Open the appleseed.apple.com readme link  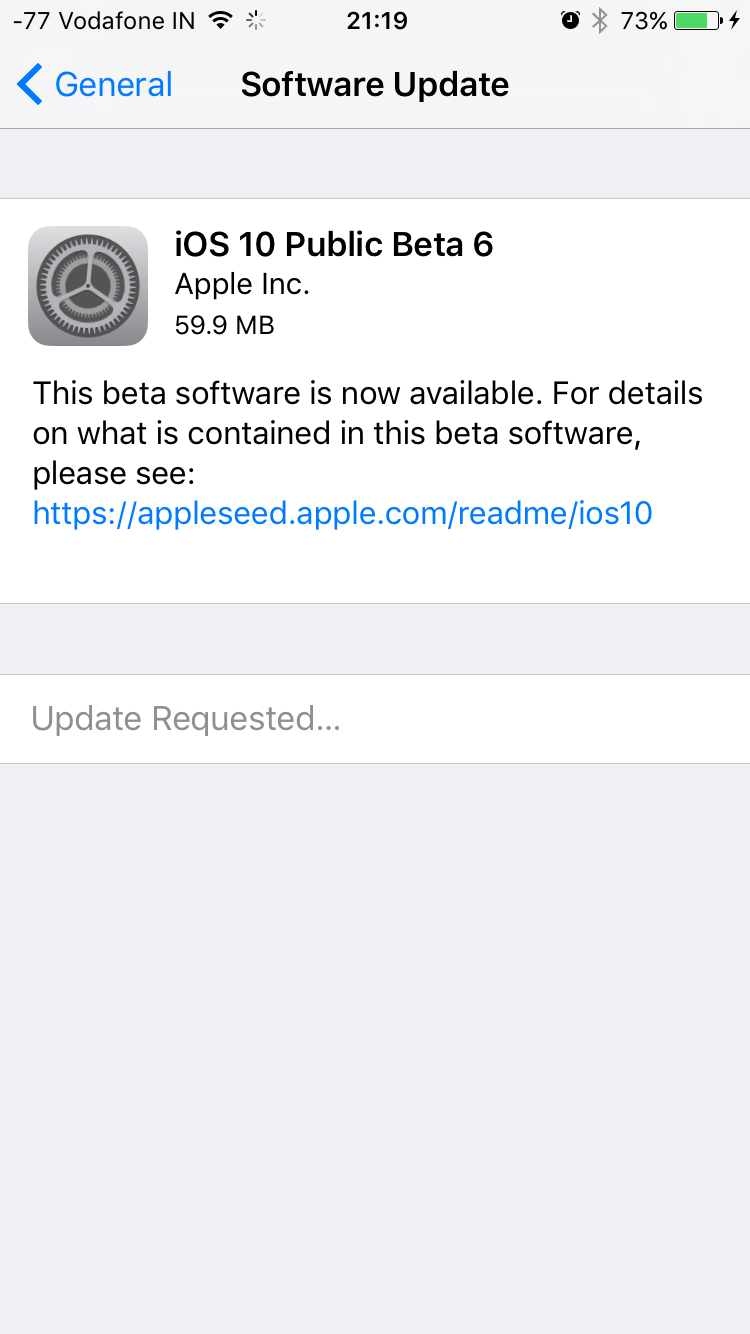343,513
